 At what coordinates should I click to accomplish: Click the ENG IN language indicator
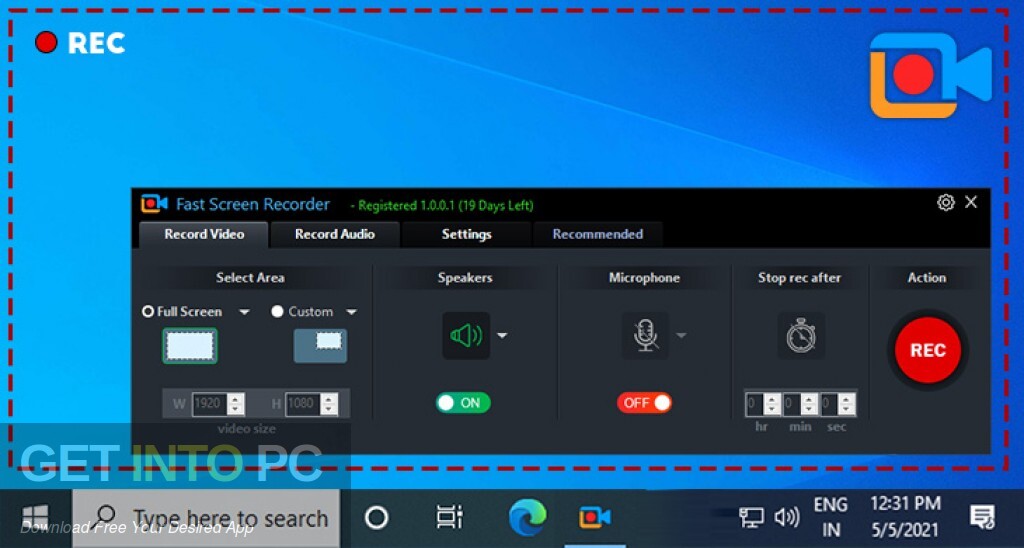[831, 517]
